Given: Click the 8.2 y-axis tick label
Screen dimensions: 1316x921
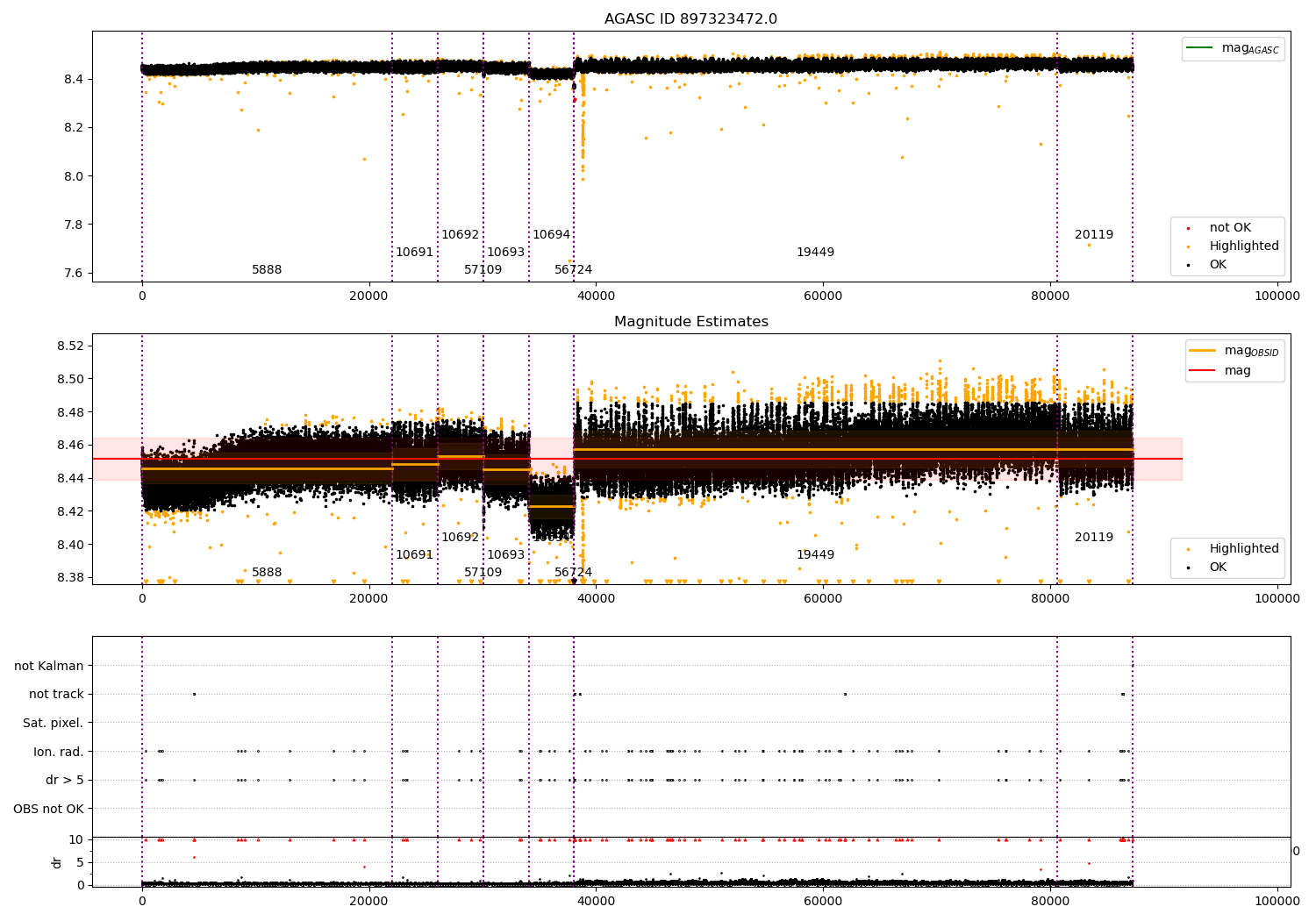Looking at the screenshot, I should pos(74,128).
